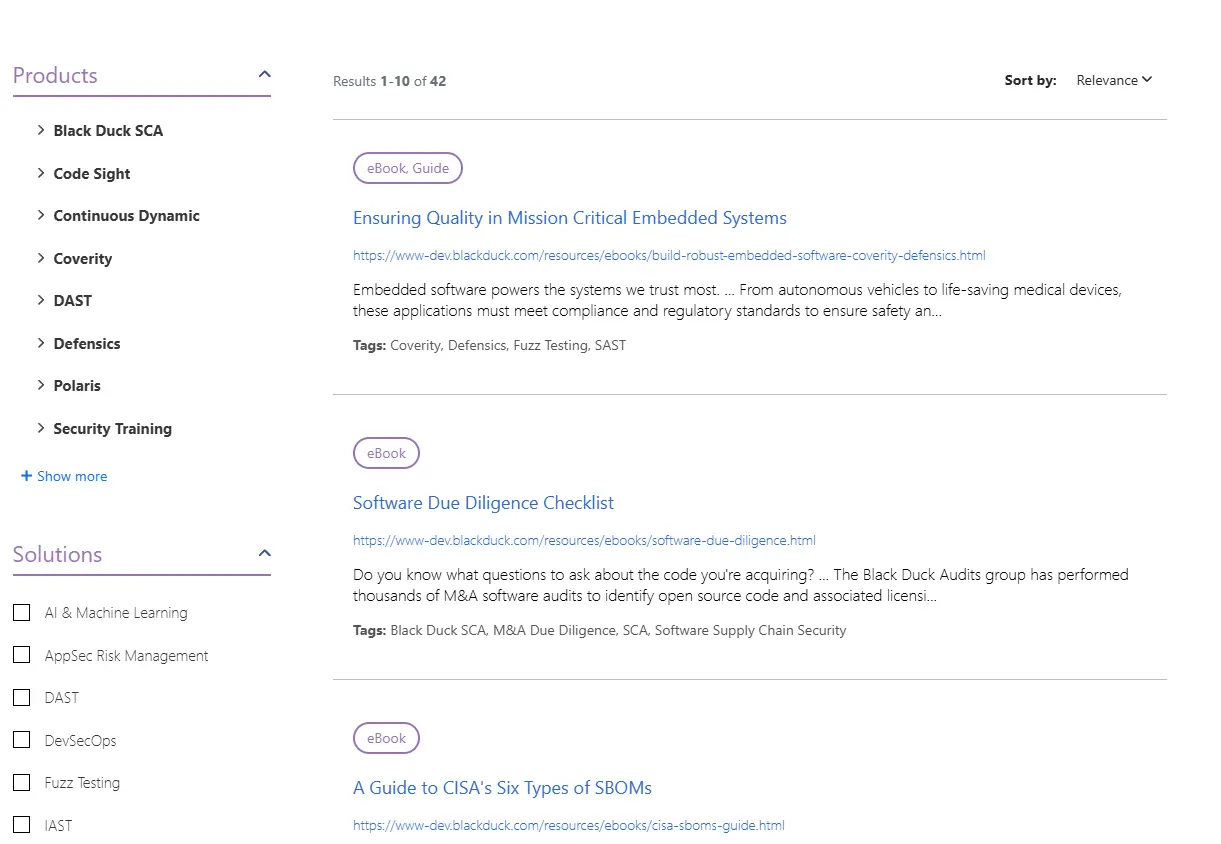Follow the build-robust-embedded-software-coverity-defensics URL

[x=669, y=256]
